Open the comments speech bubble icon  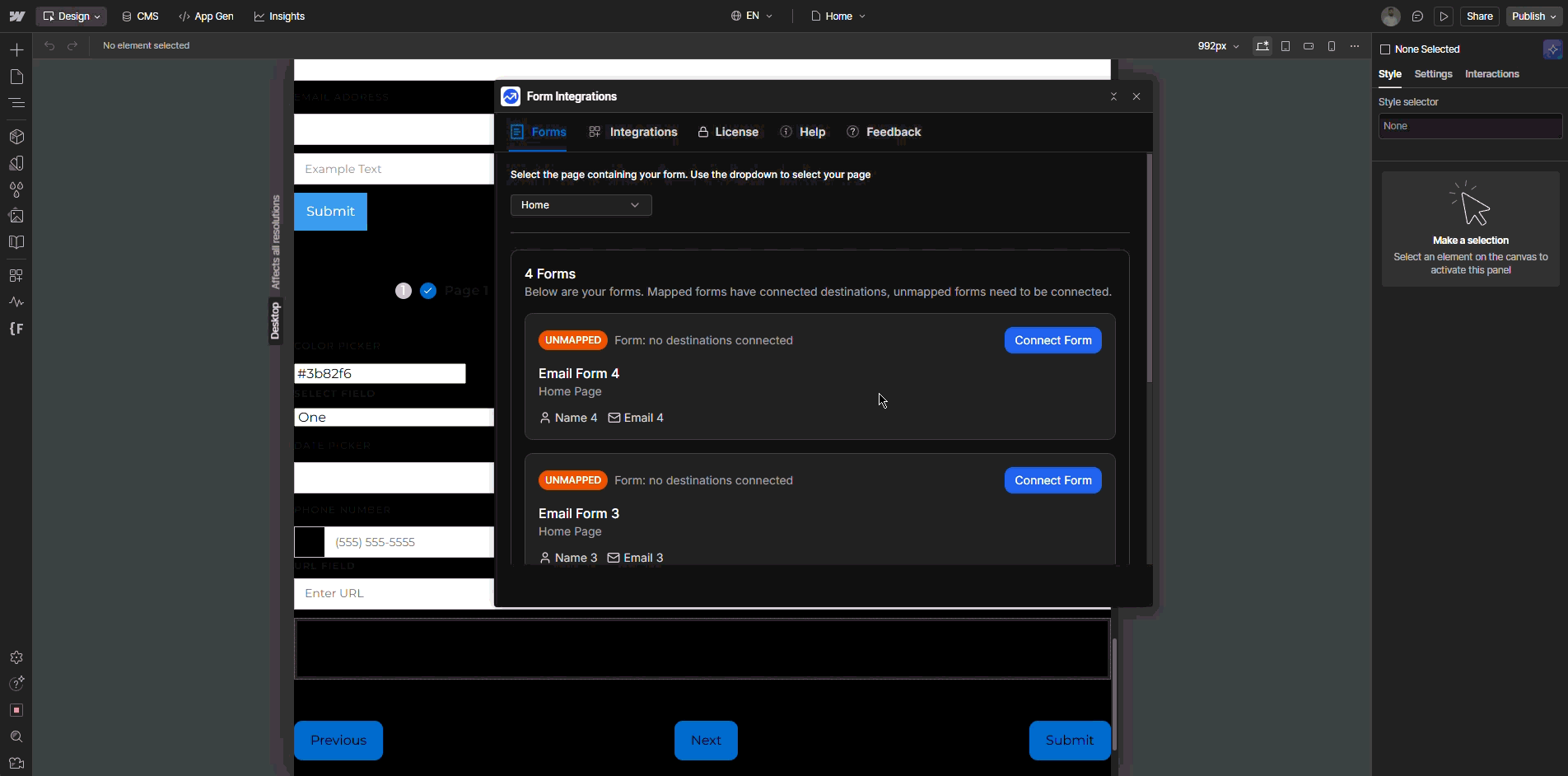[x=1417, y=16]
